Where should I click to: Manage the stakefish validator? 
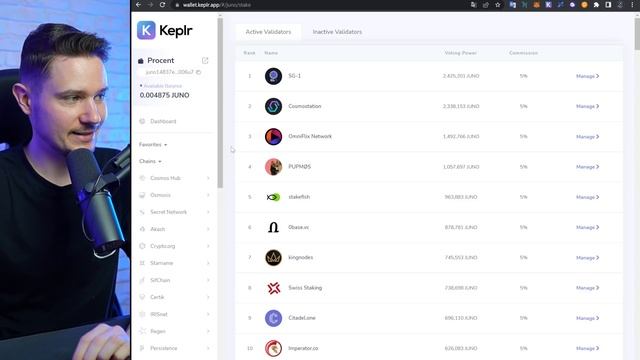587,197
